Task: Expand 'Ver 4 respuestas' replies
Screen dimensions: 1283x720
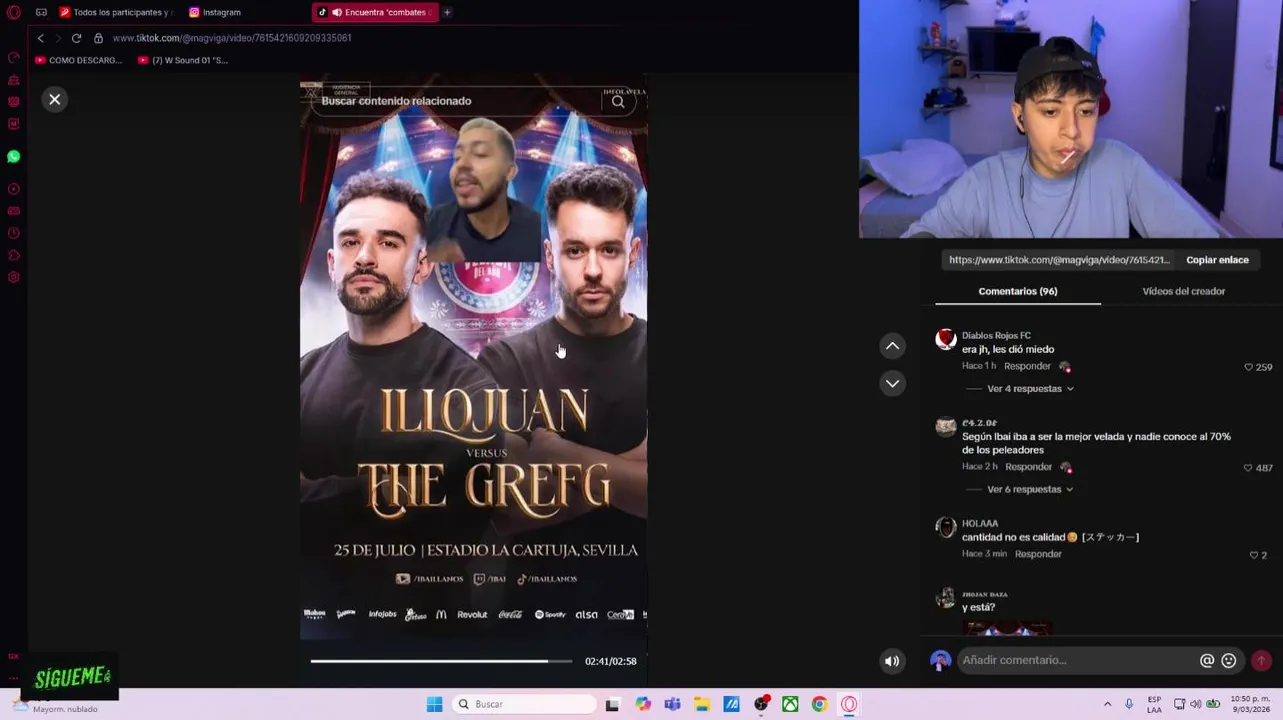Action: (1030, 389)
